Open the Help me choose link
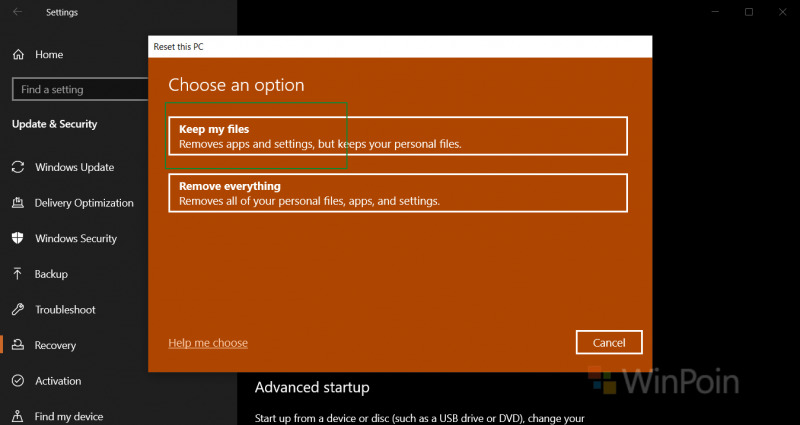The width and height of the screenshot is (800, 425). tap(208, 343)
